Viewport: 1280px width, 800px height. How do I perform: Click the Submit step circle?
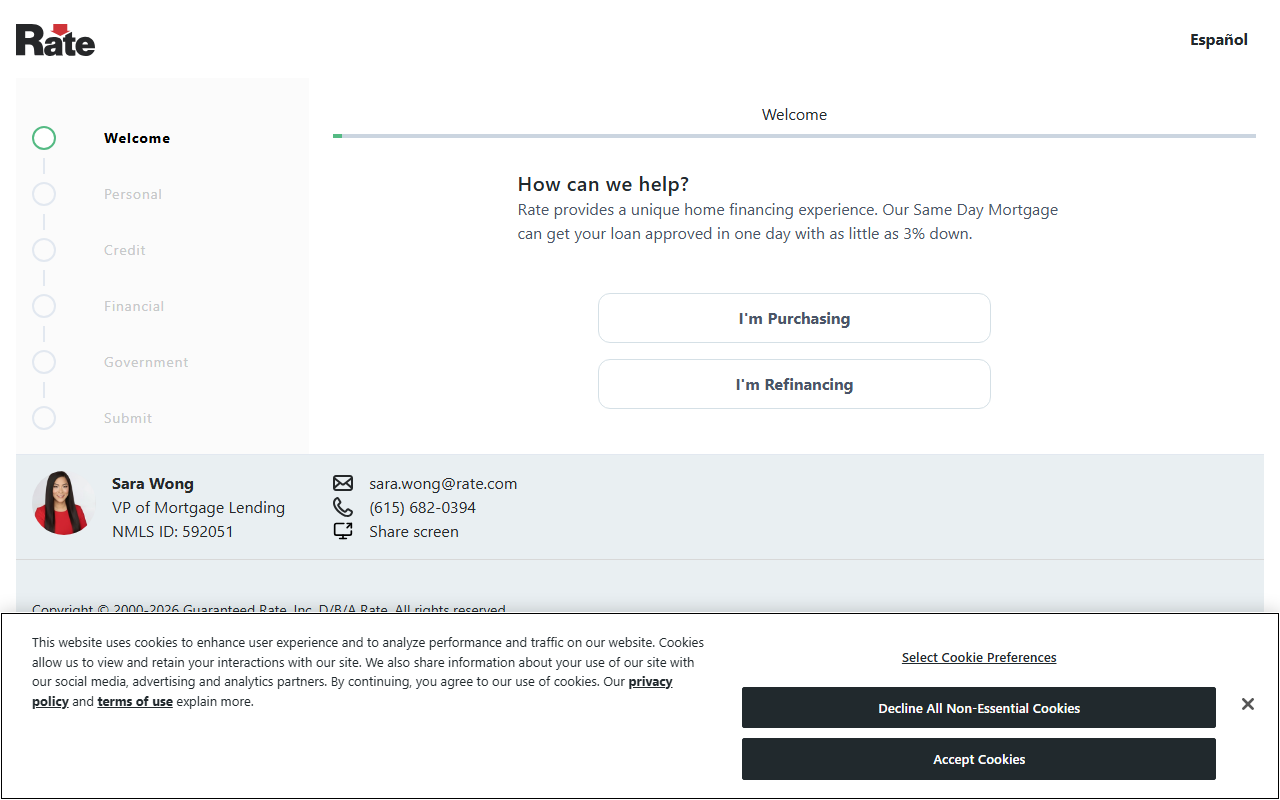44,418
